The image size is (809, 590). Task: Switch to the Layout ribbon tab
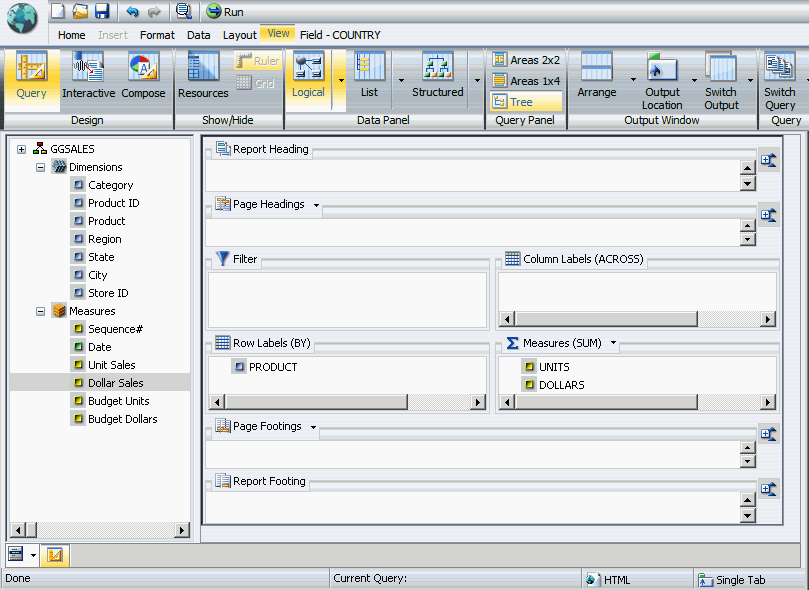[x=239, y=35]
